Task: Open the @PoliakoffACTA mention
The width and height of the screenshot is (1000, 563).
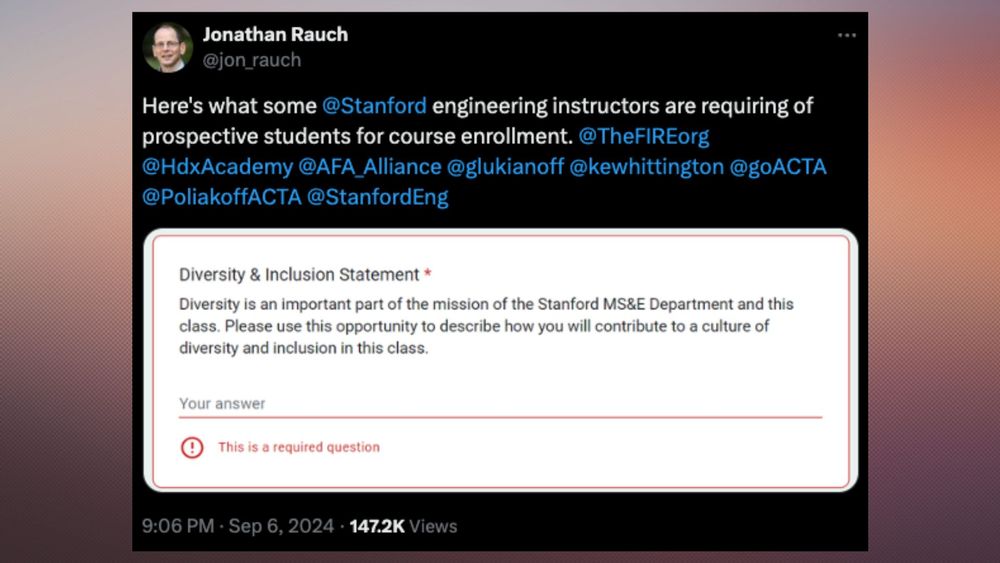Action: [x=222, y=197]
